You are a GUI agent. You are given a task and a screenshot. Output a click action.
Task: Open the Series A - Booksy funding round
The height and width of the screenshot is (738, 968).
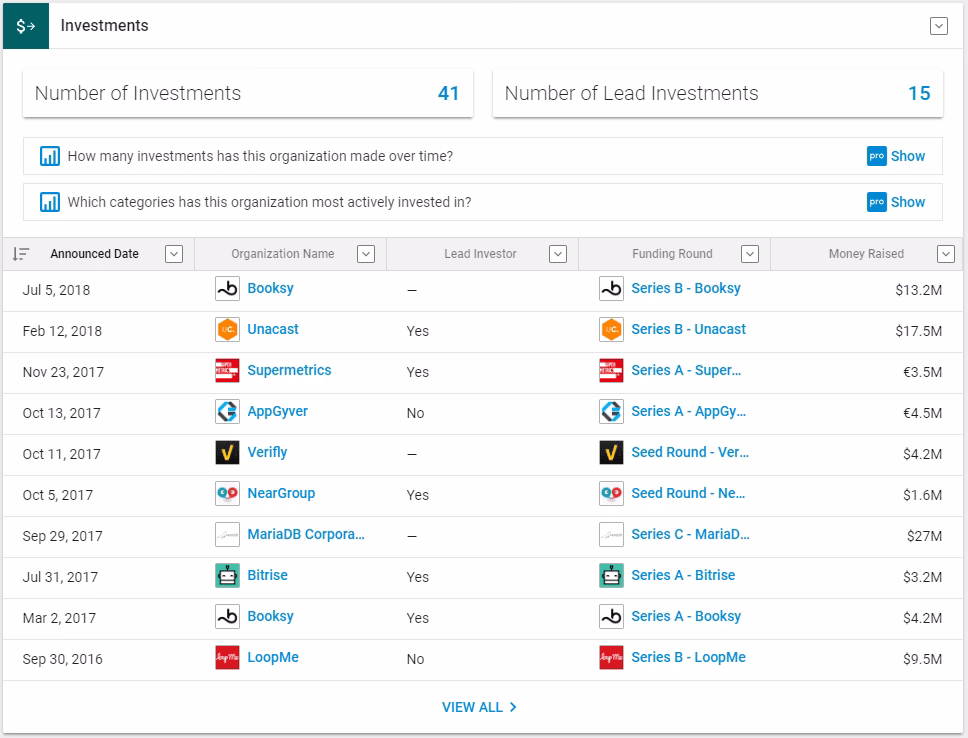(x=686, y=616)
